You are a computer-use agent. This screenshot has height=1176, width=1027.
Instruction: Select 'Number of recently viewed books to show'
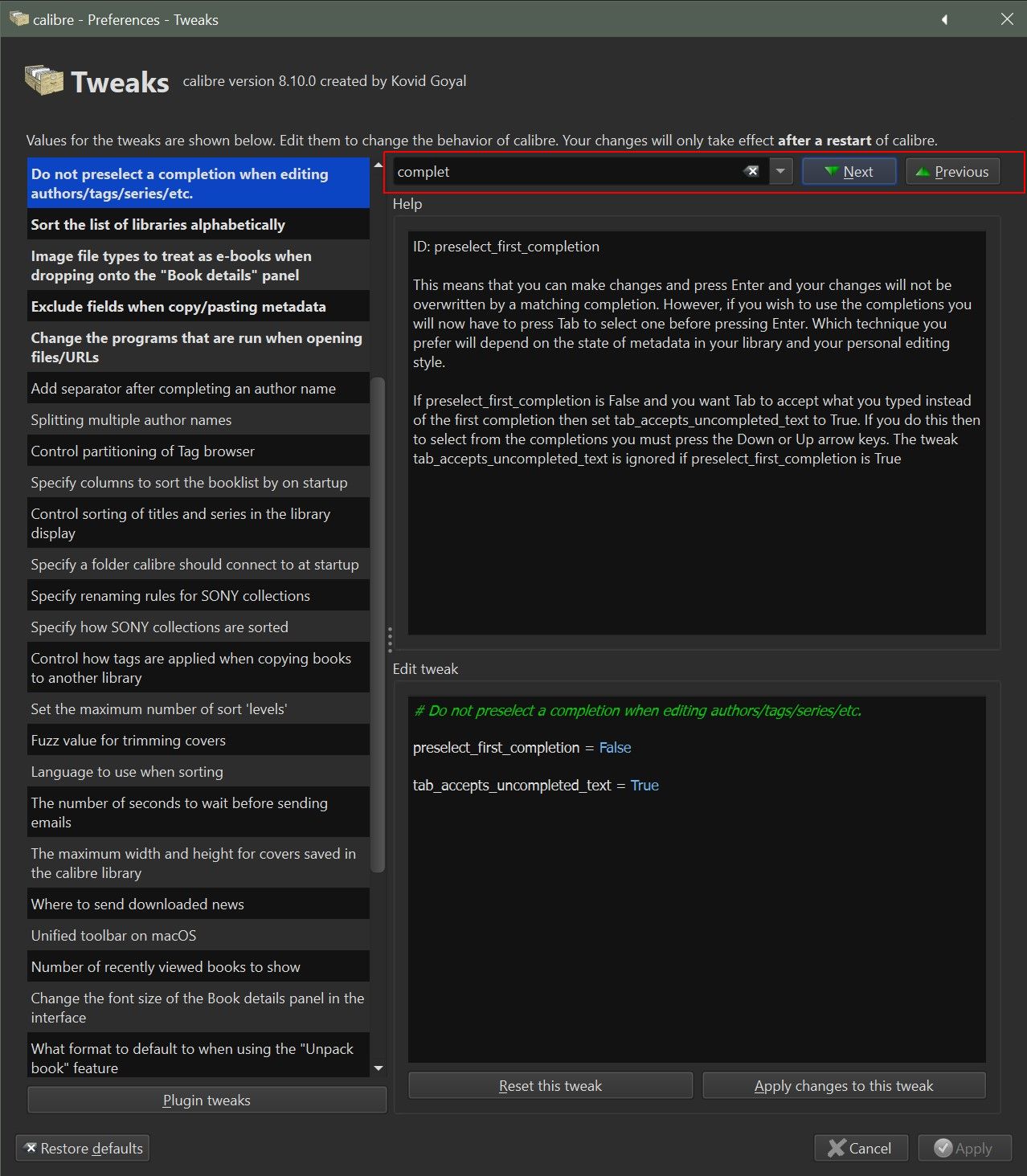[198, 967]
